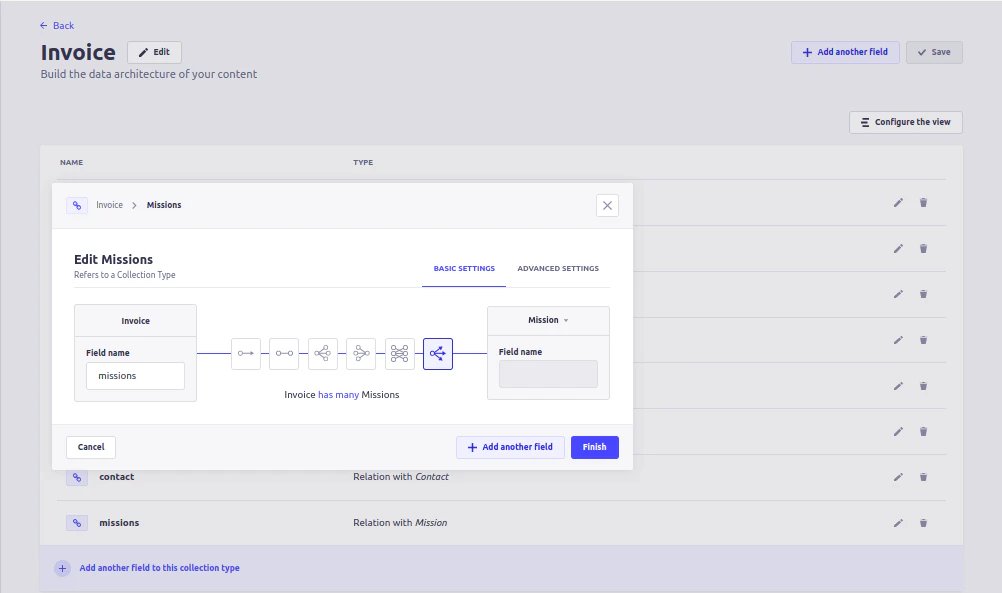The height and width of the screenshot is (593, 1002).
Task: Click the pencil icon on the contact row
Action: coord(898,477)
